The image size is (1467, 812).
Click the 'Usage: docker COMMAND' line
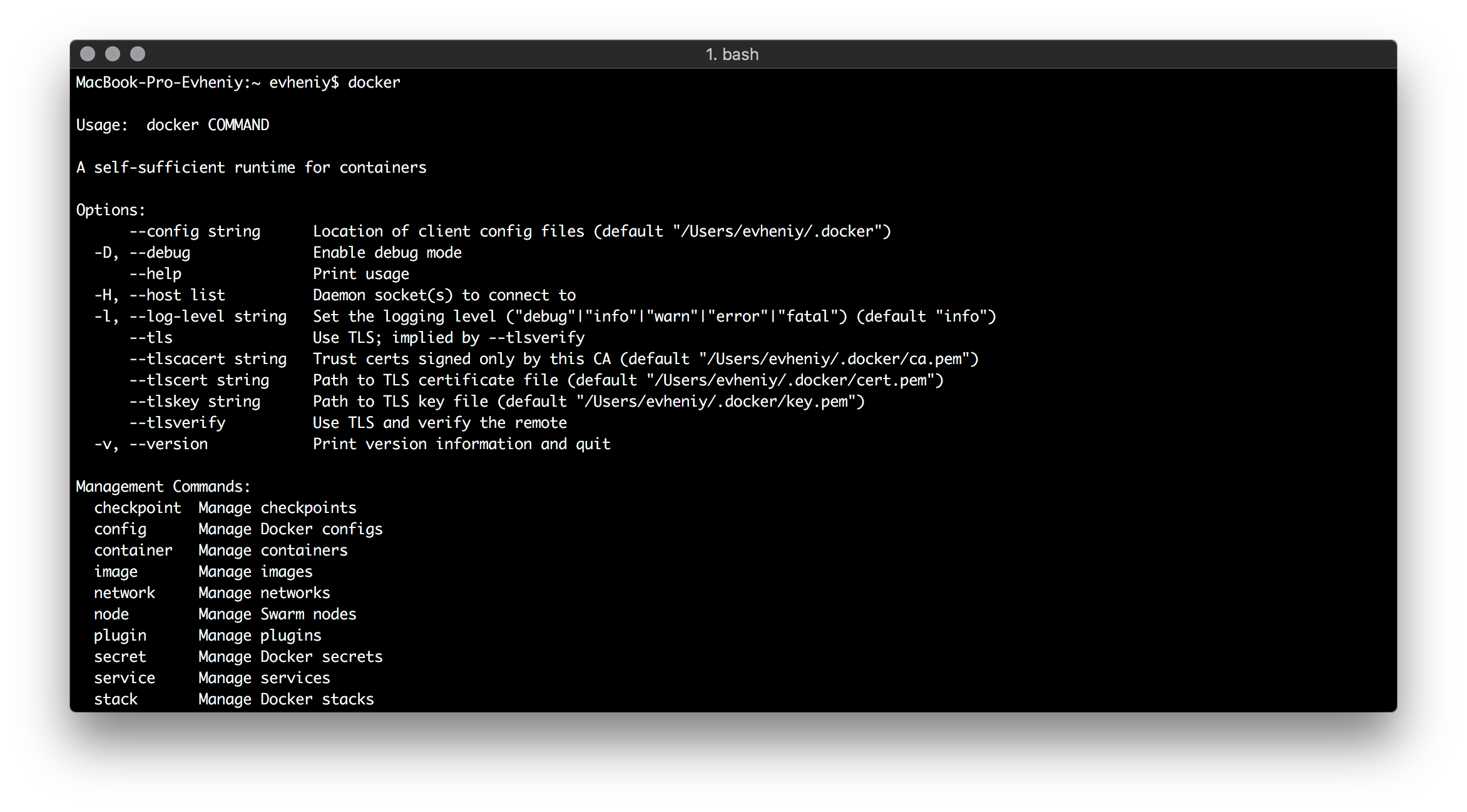[172, 124]
